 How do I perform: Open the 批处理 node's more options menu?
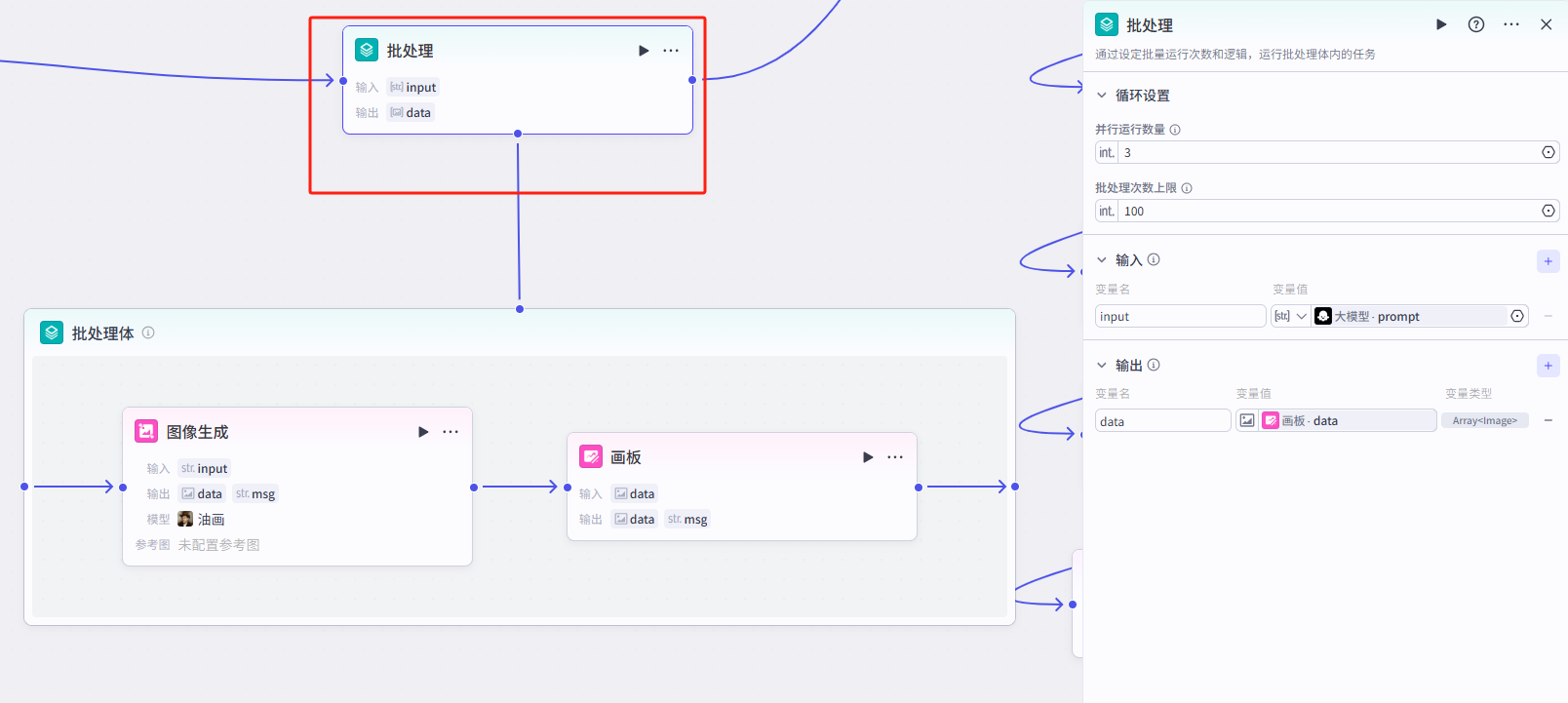click(x=671, y=51)
